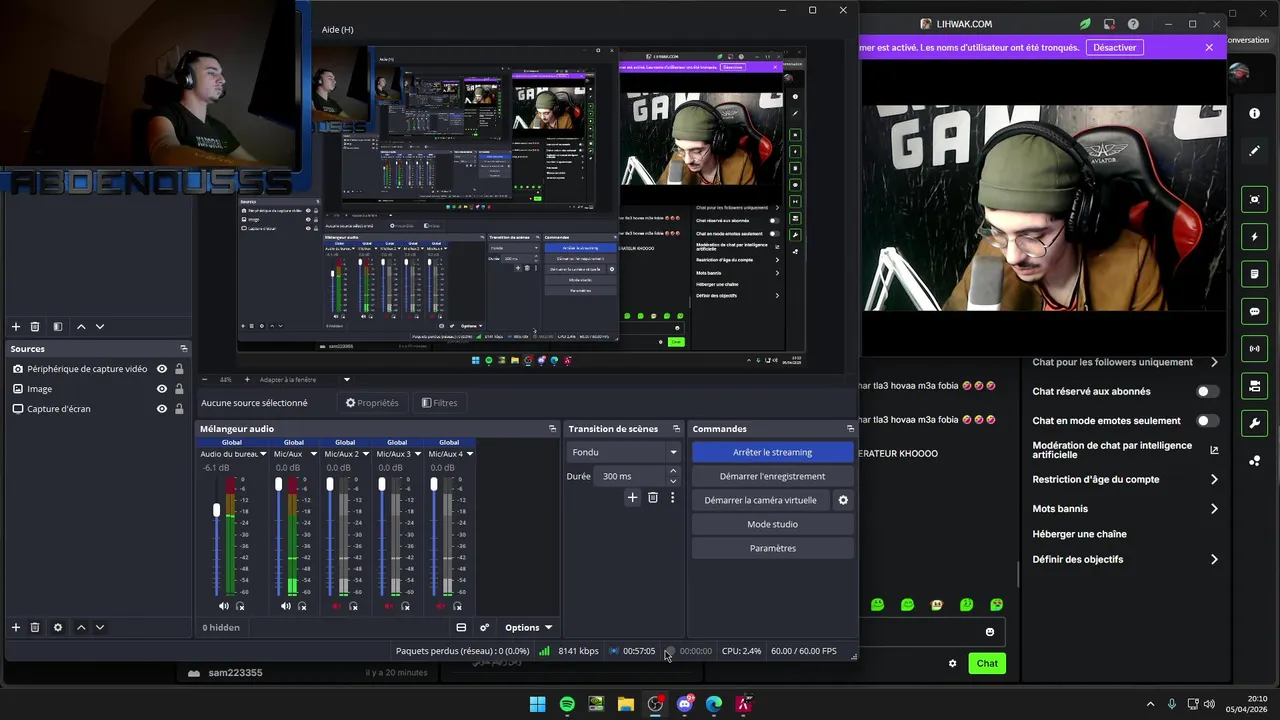The image size is (1280, 720).
Task: Open transition properties three-dot menu
Action: [x=672, y=497]
